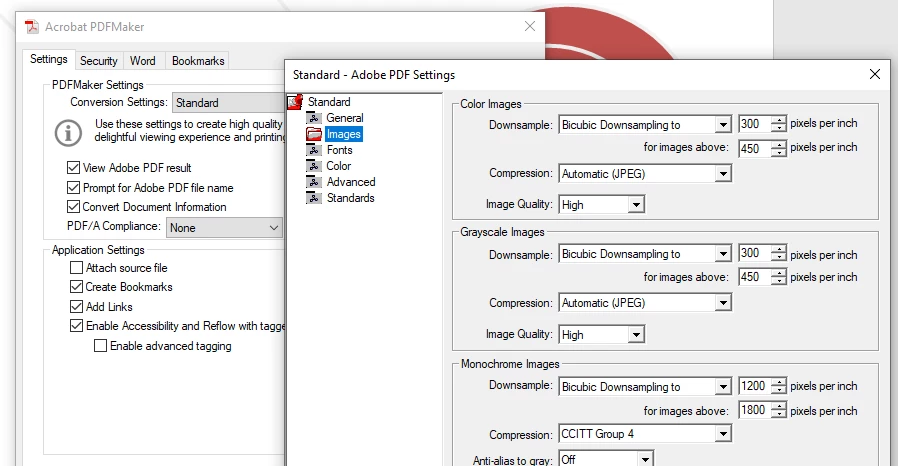Select Advanced in the settings tree
Image resolution: width=898 pixels, height=466 pixels.
pos(351,182)
